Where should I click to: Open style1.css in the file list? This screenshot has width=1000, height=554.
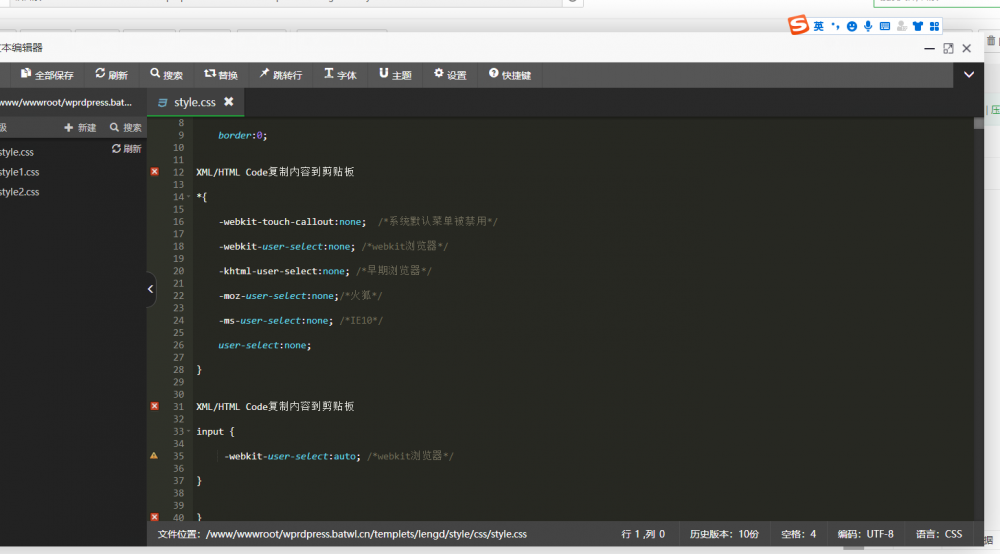[x=20, y=172]
